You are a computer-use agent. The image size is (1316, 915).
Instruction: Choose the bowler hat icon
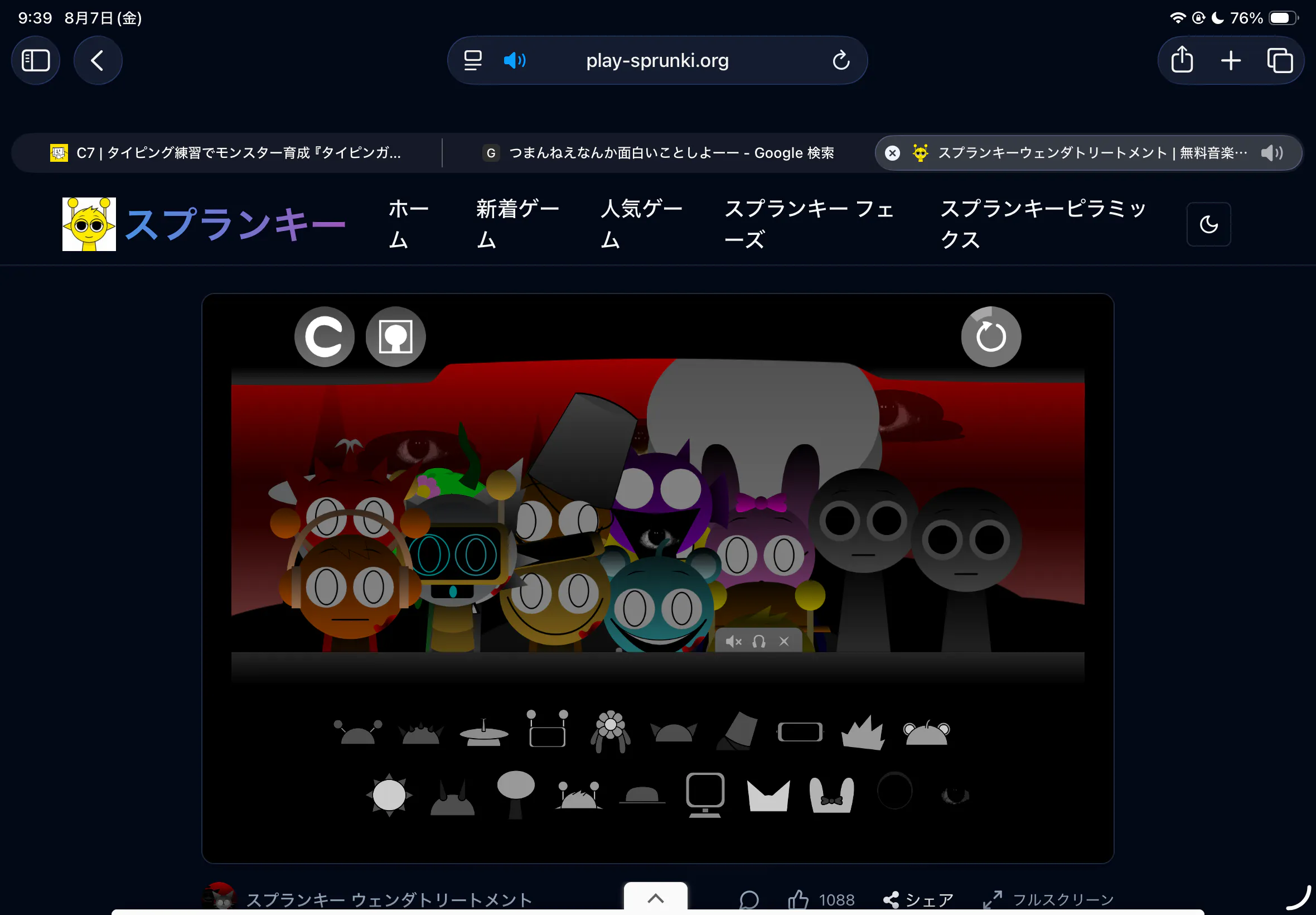tap(642, 795)
